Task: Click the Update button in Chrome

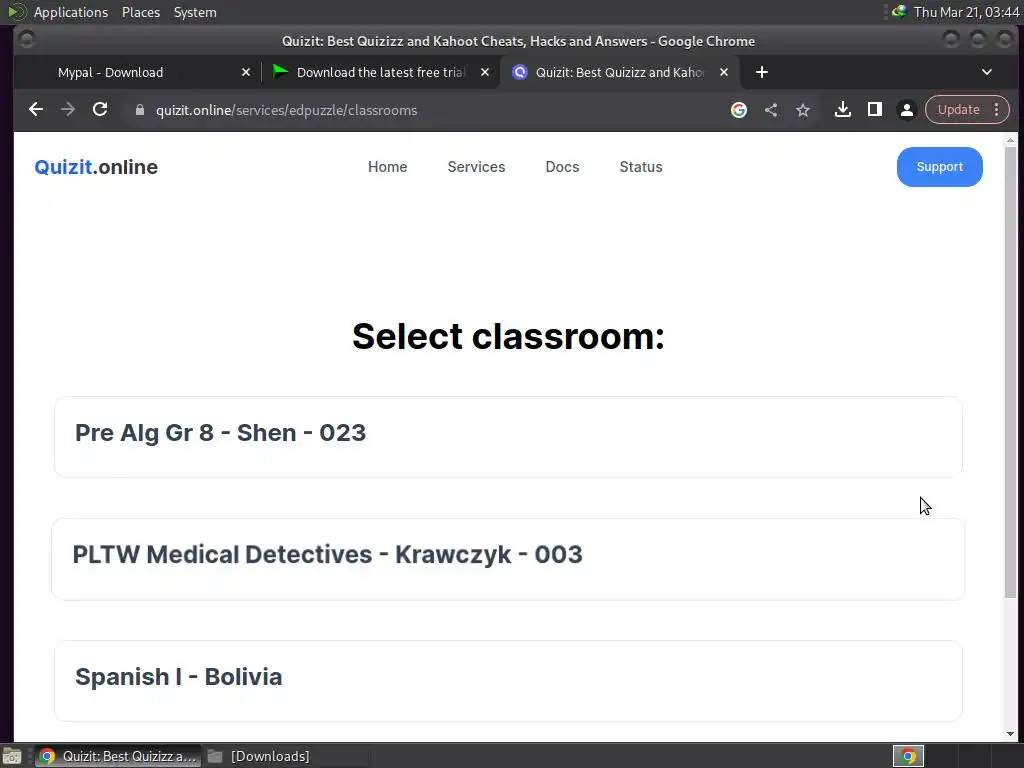Action: click(958, 110)
